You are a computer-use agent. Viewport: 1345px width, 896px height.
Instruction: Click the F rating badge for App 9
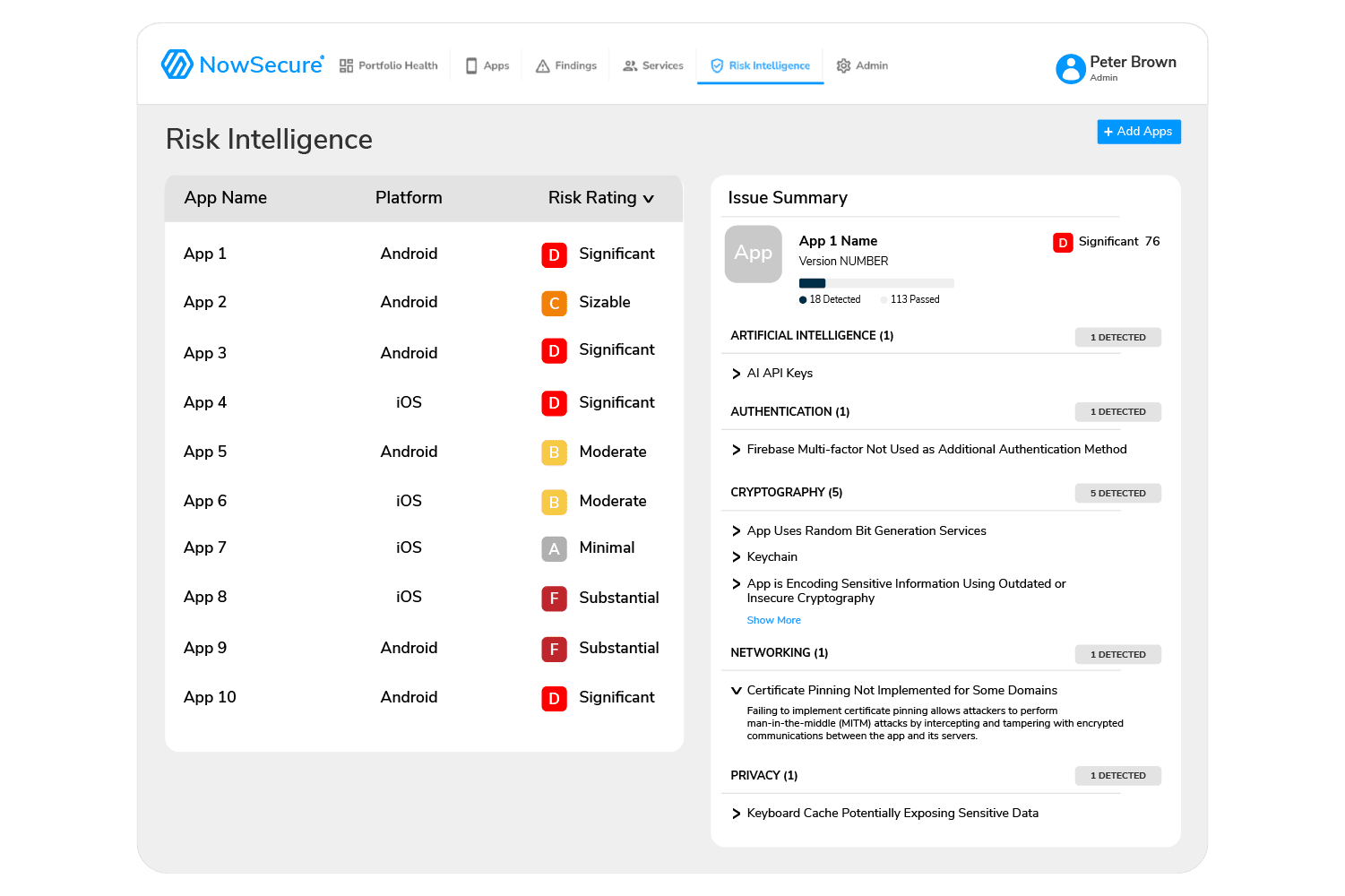554,649
